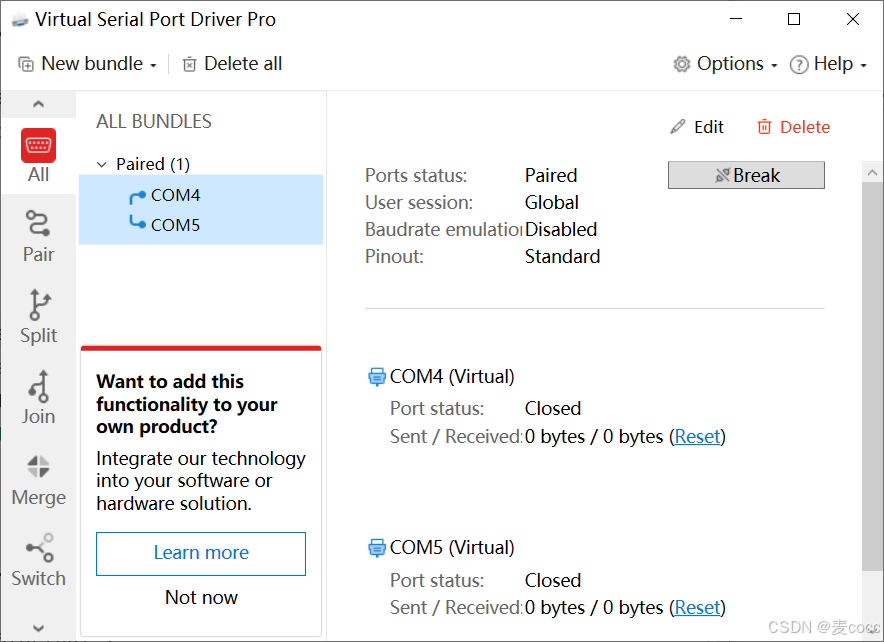Dismiss the promotion with Not now
The height and width of the screenshot is (642, 884).
(x=200, y=597)
